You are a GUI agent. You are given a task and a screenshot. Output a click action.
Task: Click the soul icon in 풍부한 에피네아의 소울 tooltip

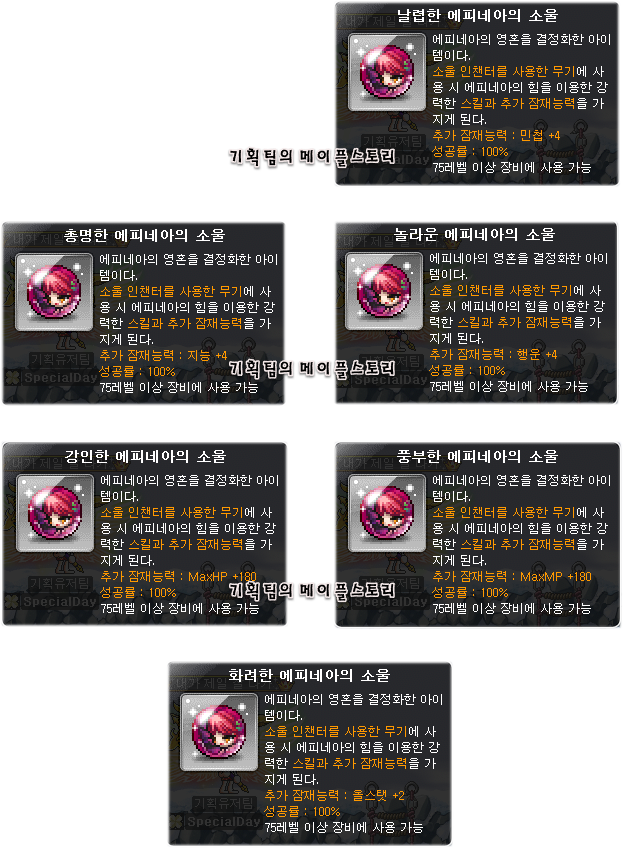pos(386,513)
